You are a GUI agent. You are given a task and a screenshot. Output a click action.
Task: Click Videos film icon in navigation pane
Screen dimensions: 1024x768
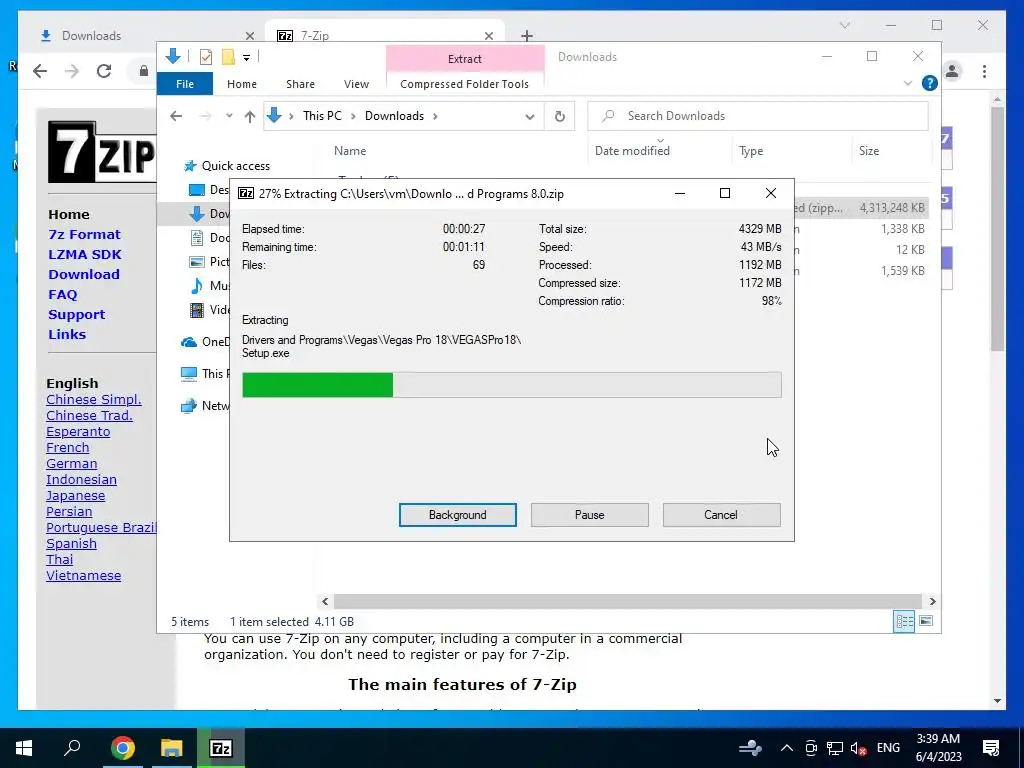(197, 310)
